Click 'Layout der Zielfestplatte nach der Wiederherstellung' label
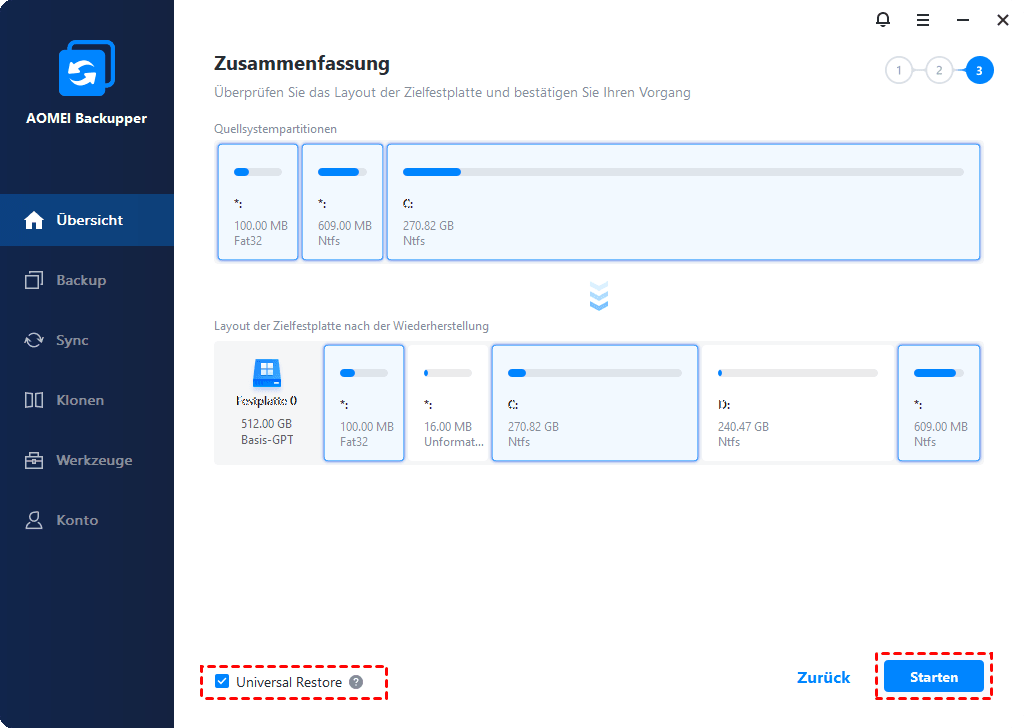This screenshot has height=728, width=1024. (351, 326)
